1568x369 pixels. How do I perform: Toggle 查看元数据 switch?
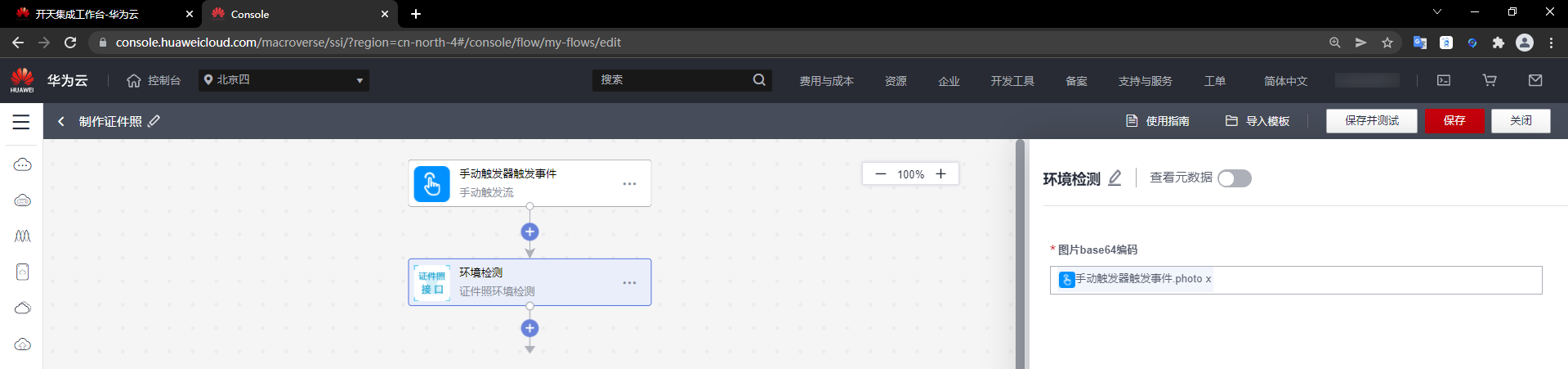tap(1234, 178)
